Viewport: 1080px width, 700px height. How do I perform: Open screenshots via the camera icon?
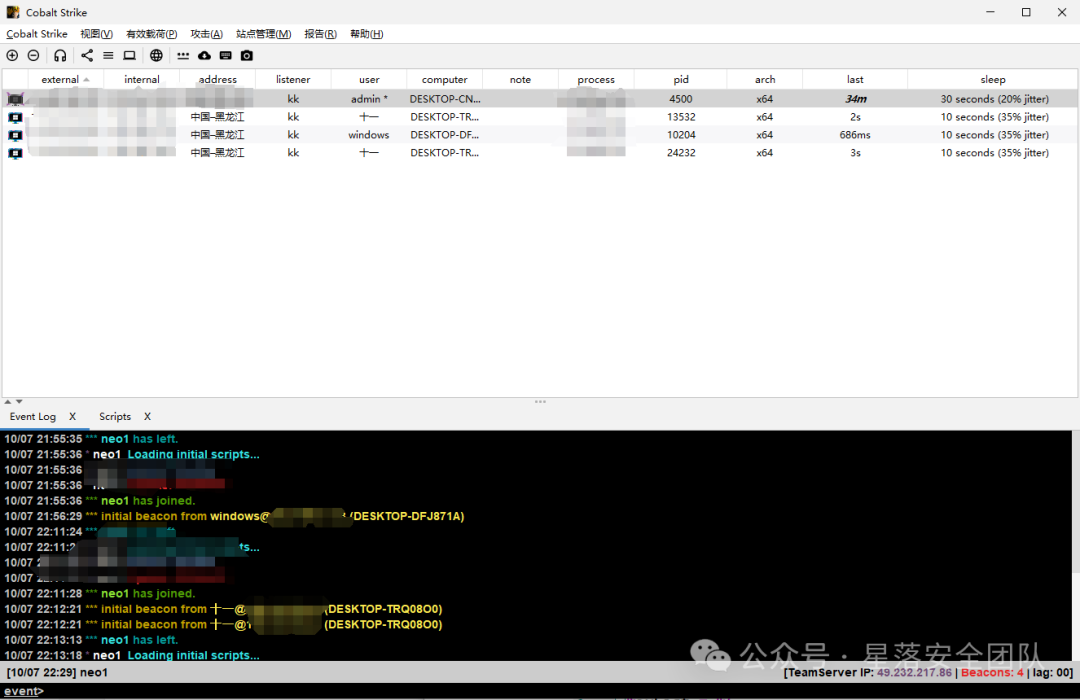click(x=247, y=55)
